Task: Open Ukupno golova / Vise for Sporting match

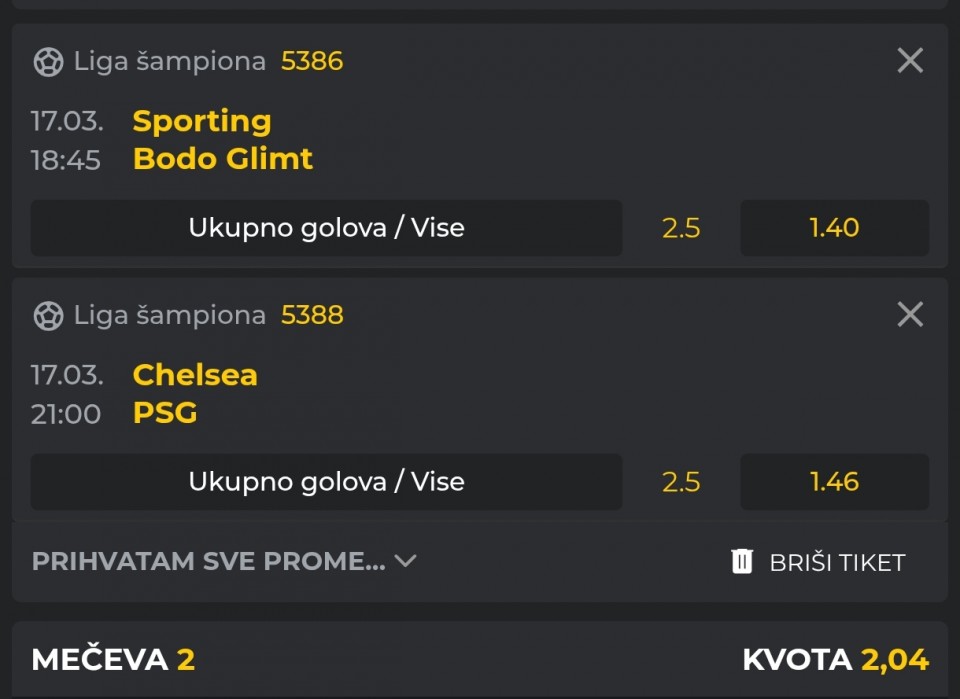Action: (x=326, y=228)
